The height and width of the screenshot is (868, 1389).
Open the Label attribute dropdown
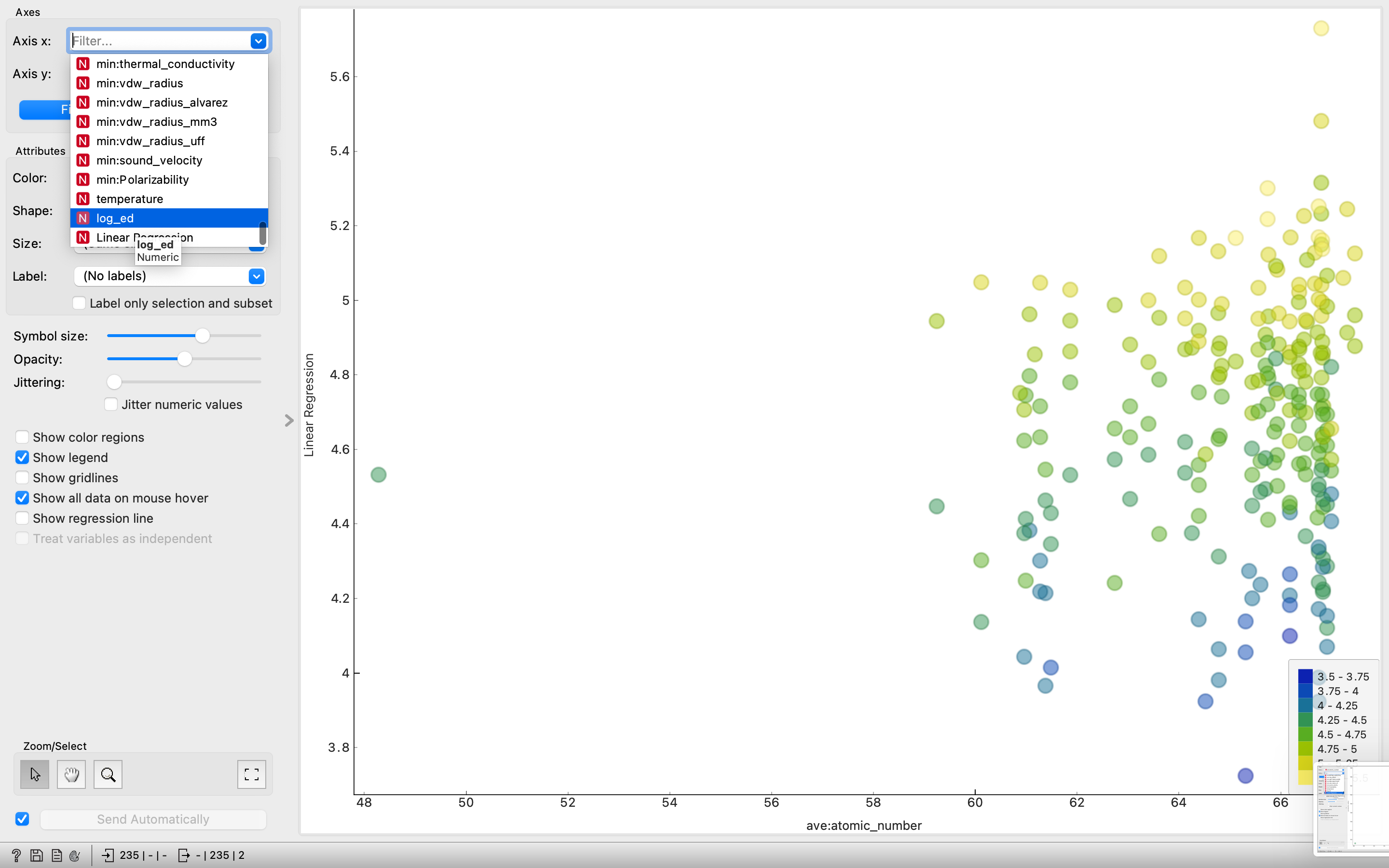(256, 276)
